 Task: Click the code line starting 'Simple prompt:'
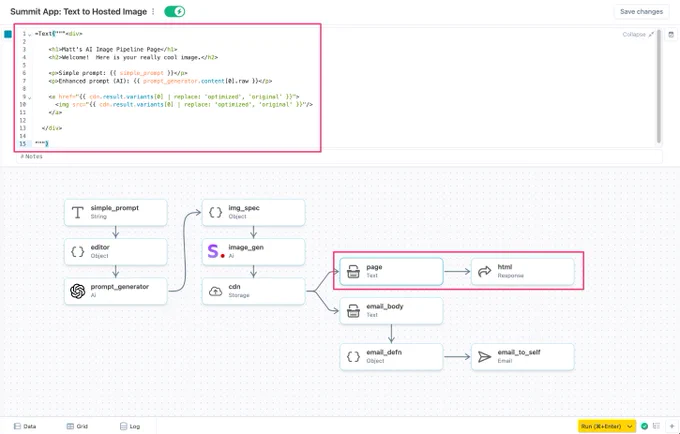tap(118, 73)
